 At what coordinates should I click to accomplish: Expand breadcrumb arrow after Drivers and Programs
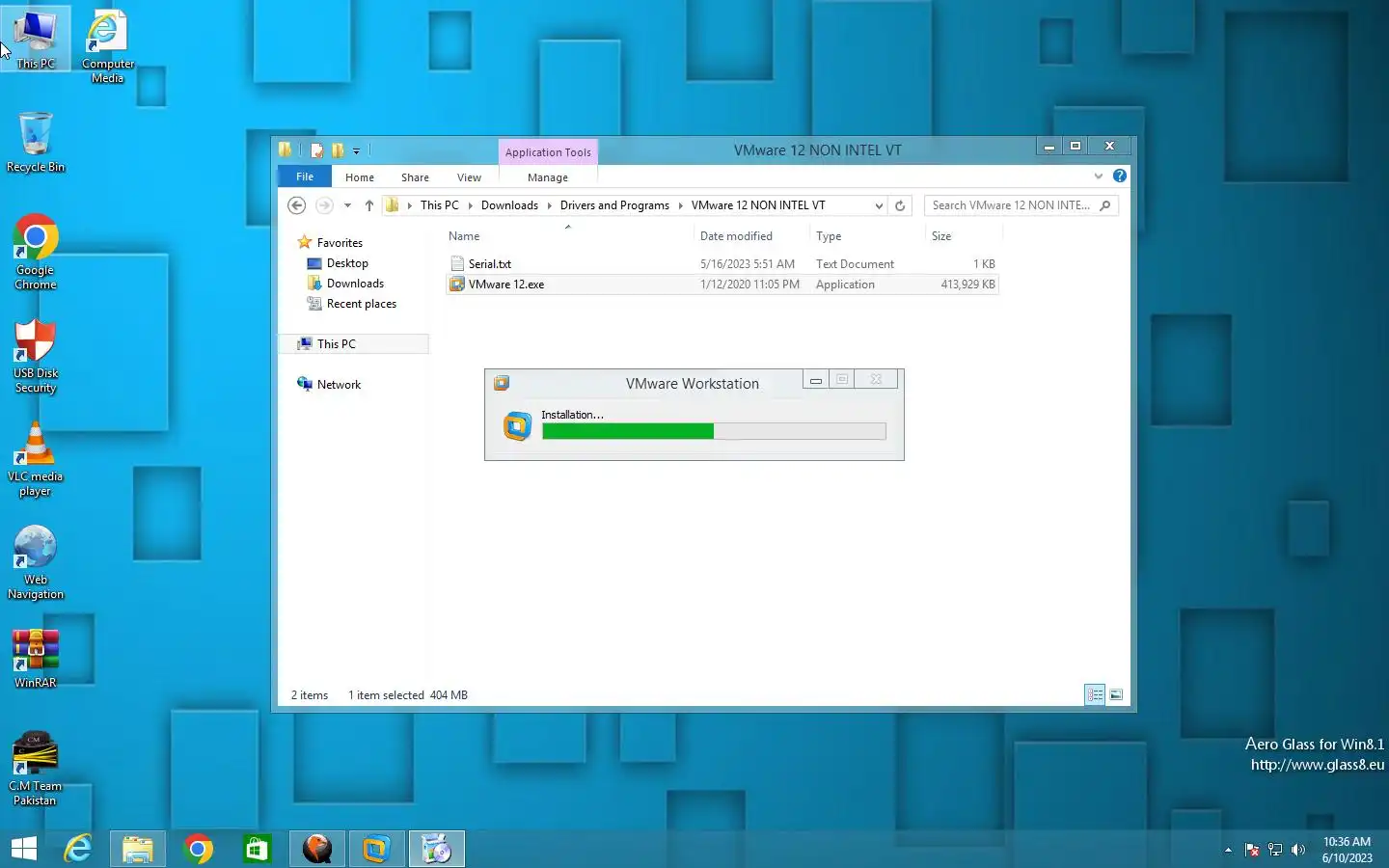point(680,205)
